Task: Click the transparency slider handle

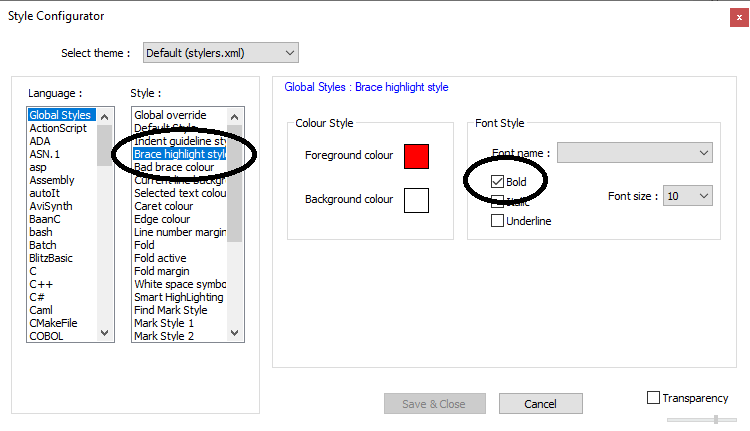Action: pos(716,420)
